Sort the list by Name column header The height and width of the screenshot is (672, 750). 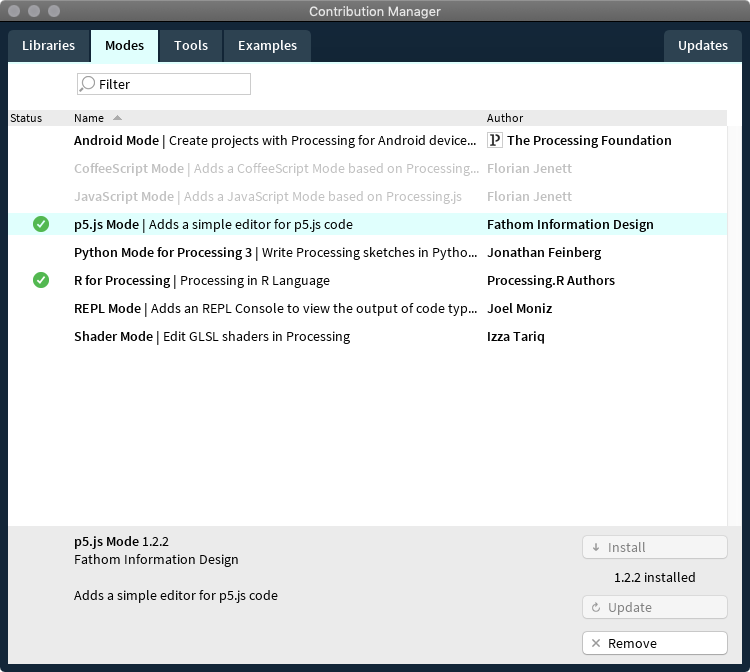89,118
